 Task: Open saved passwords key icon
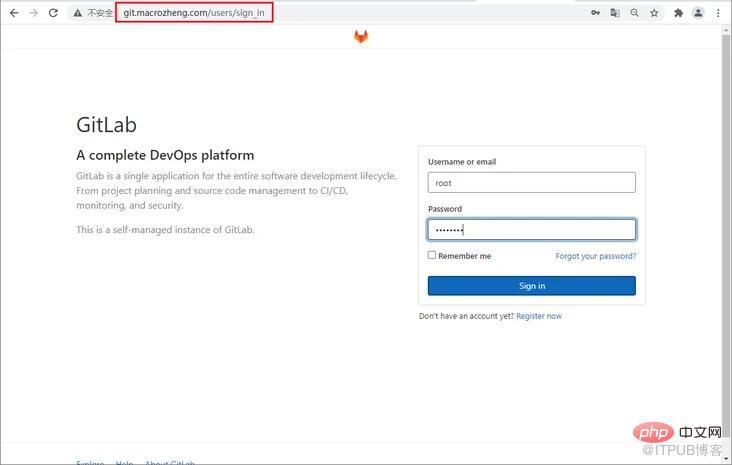(595, 13)
